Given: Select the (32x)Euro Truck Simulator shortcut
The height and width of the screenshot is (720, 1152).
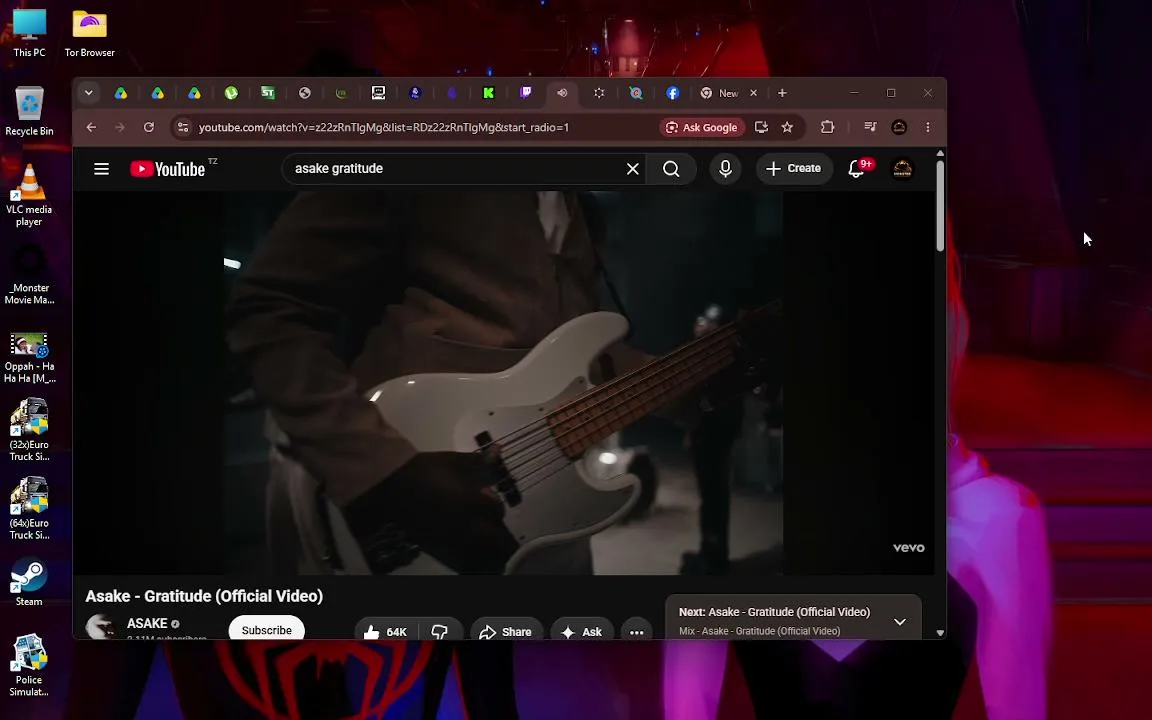Looking at the screenshot, I should coord(29,430).
